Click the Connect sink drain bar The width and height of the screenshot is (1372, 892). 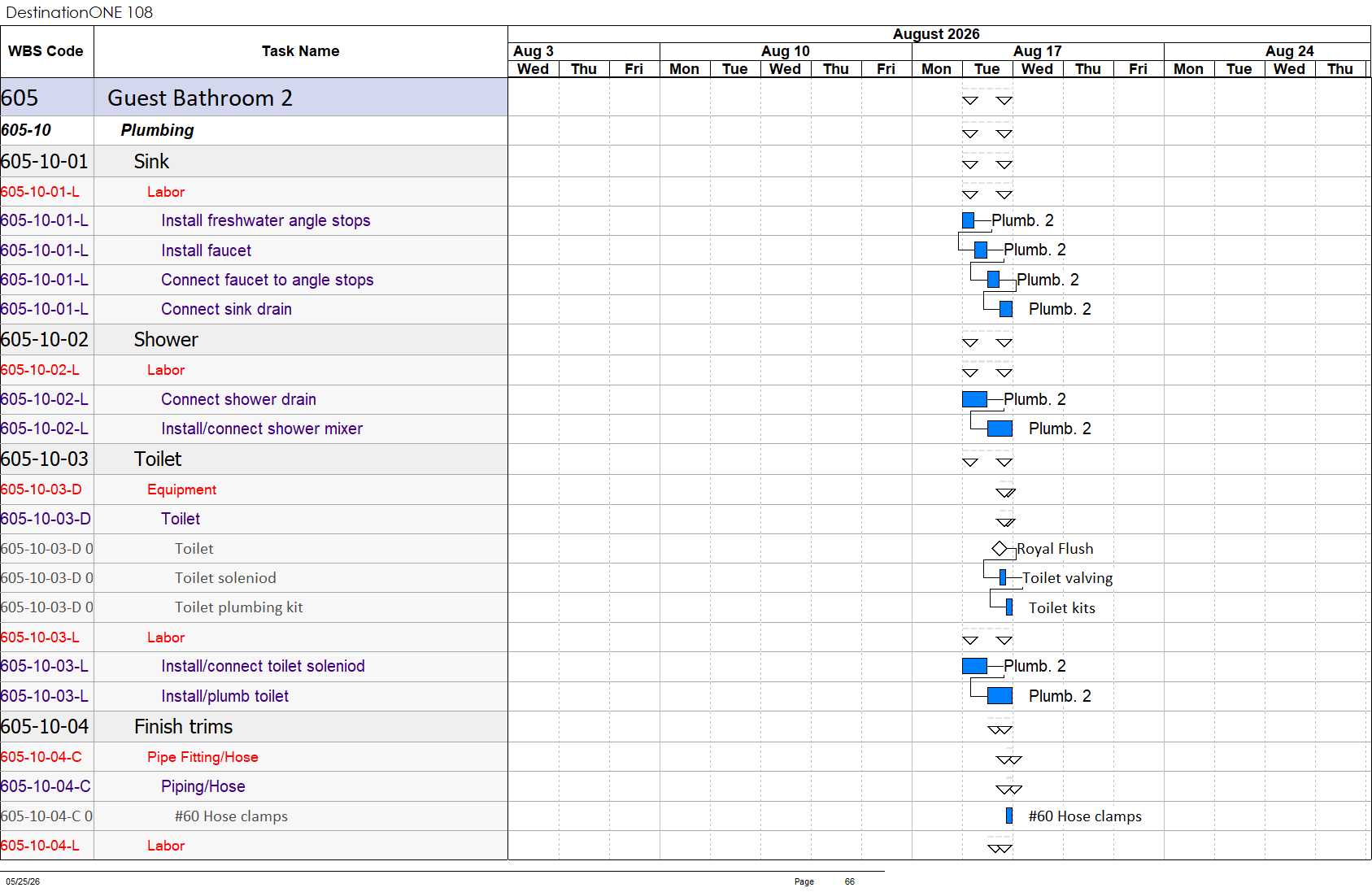pyautogui.click(x=1006, y=309)
